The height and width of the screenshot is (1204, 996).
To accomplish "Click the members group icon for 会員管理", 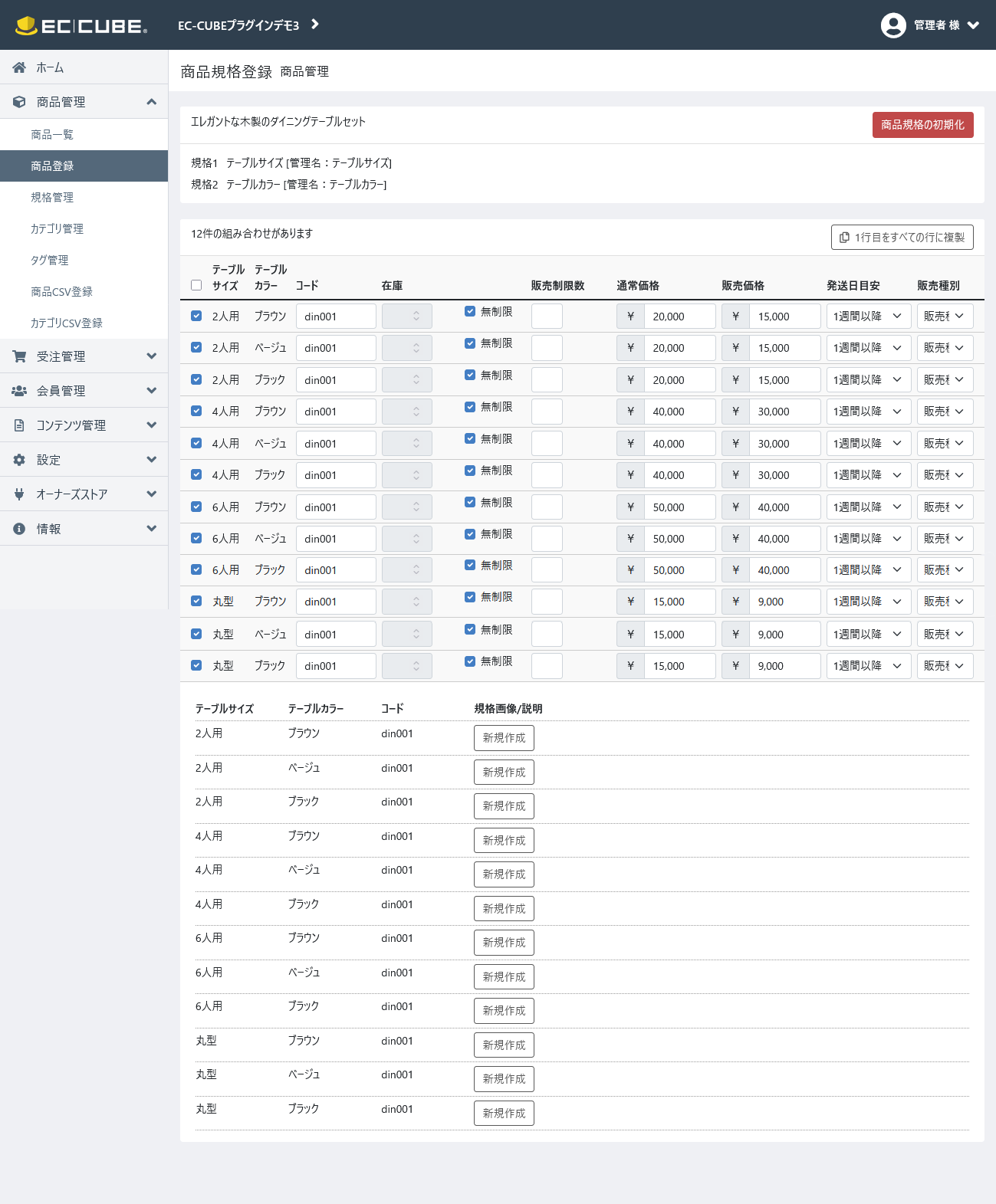I will point(19,391).
